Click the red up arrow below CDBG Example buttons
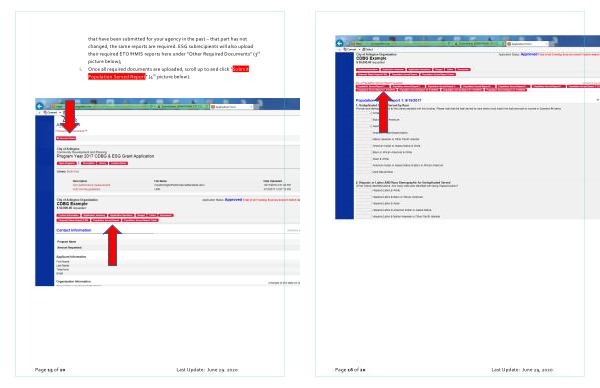Viewport: 600px width, 388px height. click(x=112, y=245)
